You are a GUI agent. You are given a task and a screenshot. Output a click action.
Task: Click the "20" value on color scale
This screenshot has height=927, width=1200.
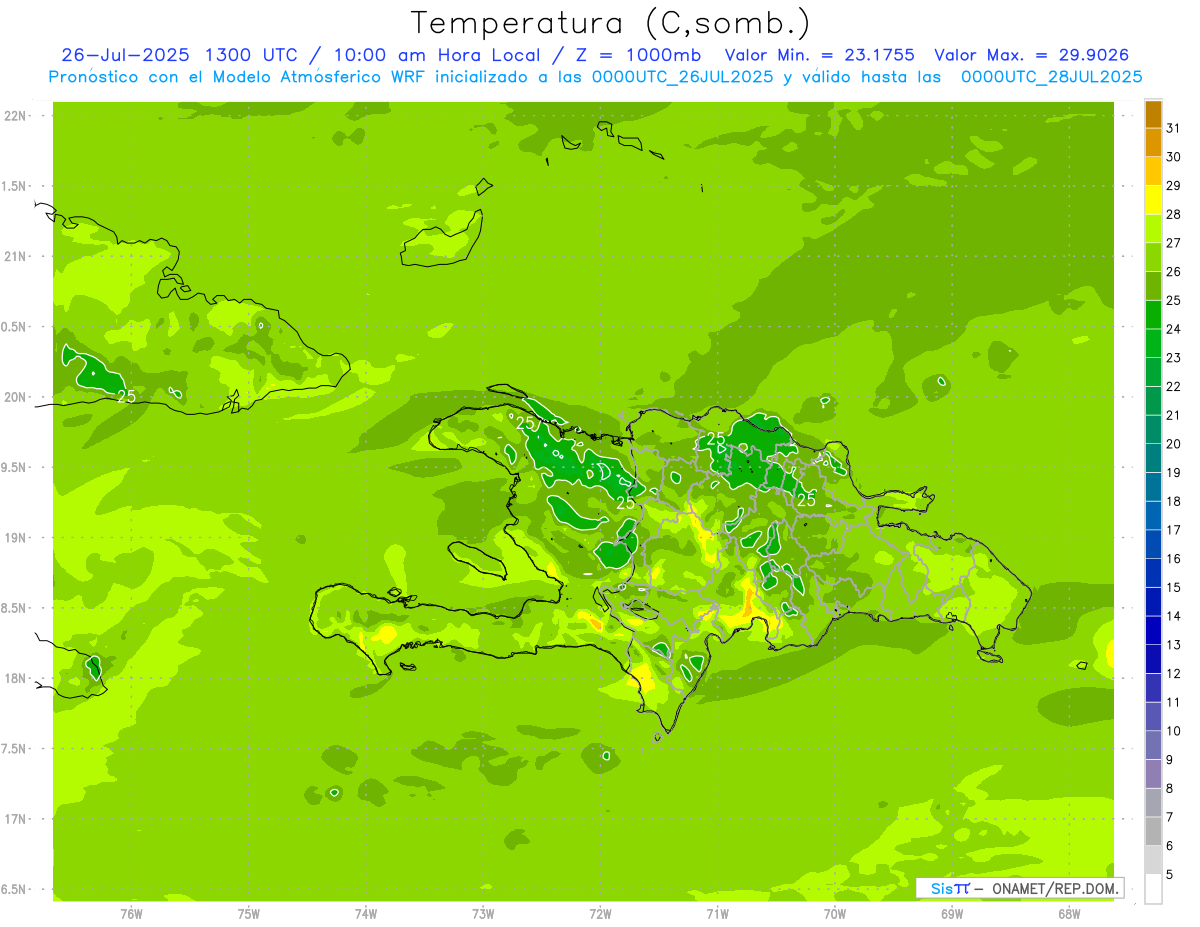(1173, 444)
